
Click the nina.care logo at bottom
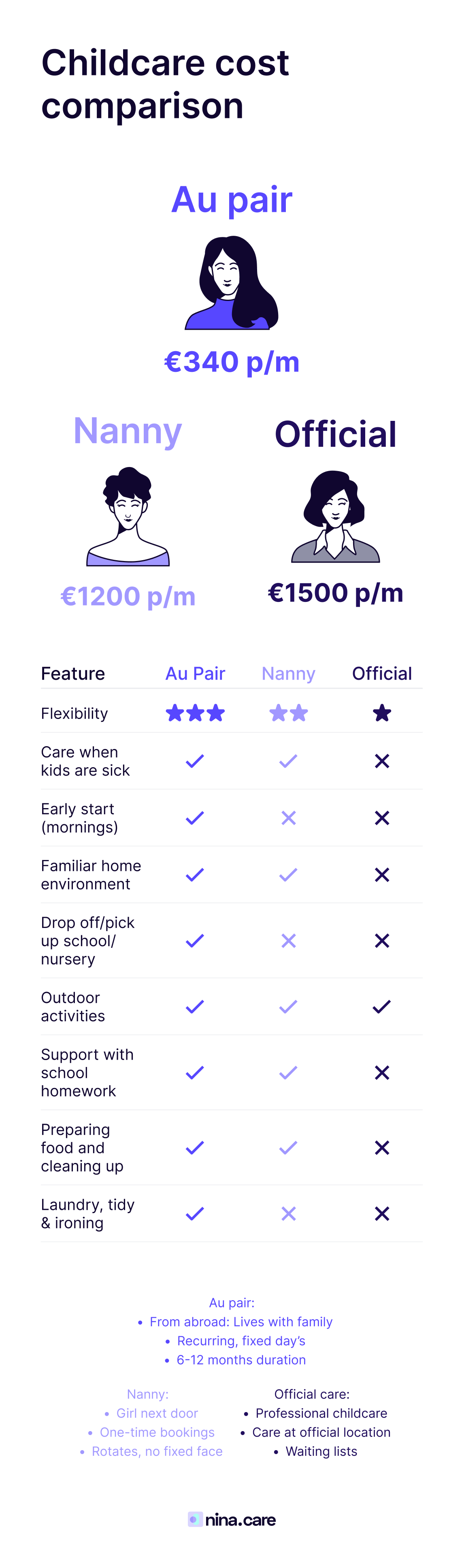coord(232,1520)
